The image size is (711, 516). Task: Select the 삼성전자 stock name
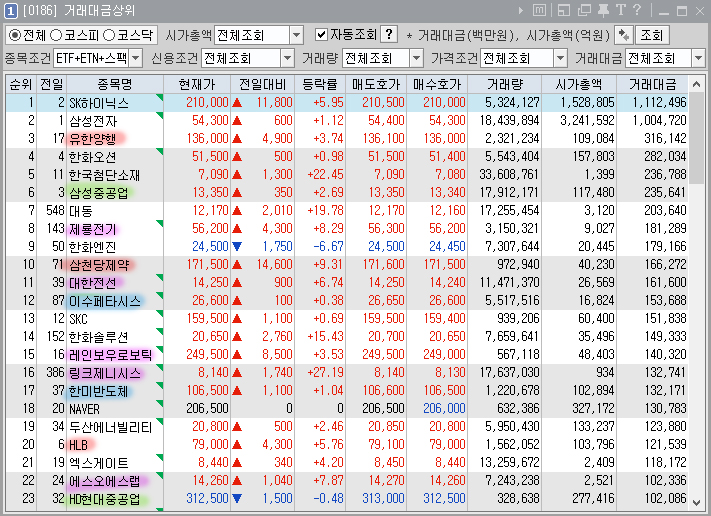(93, 121)
